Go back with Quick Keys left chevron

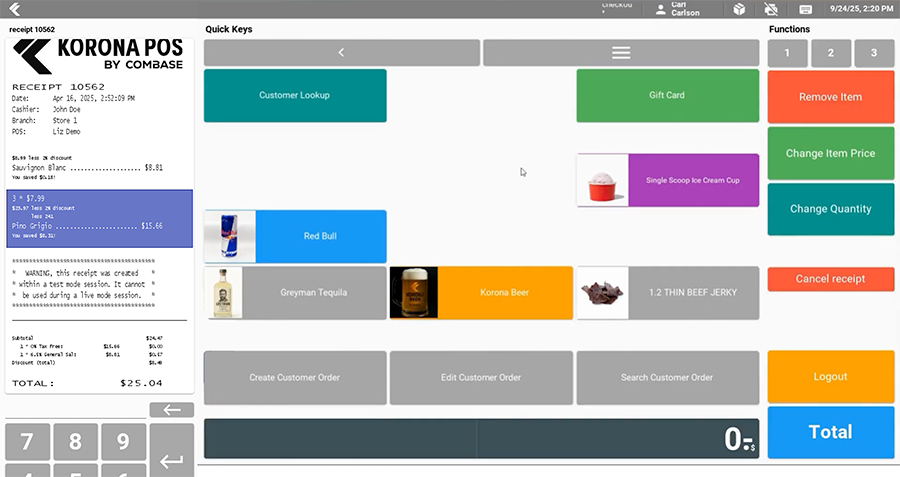tap(342, 53)
